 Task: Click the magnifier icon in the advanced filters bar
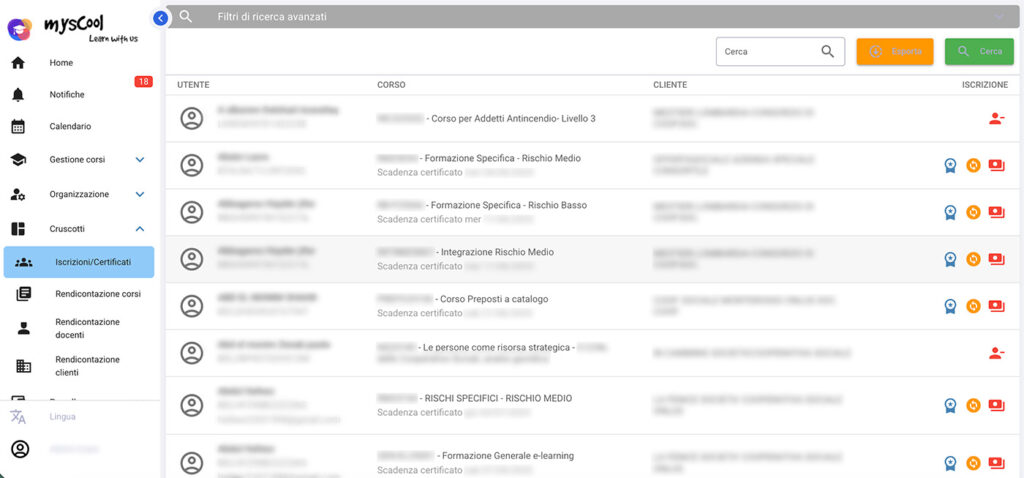click(x=185, y=17)
